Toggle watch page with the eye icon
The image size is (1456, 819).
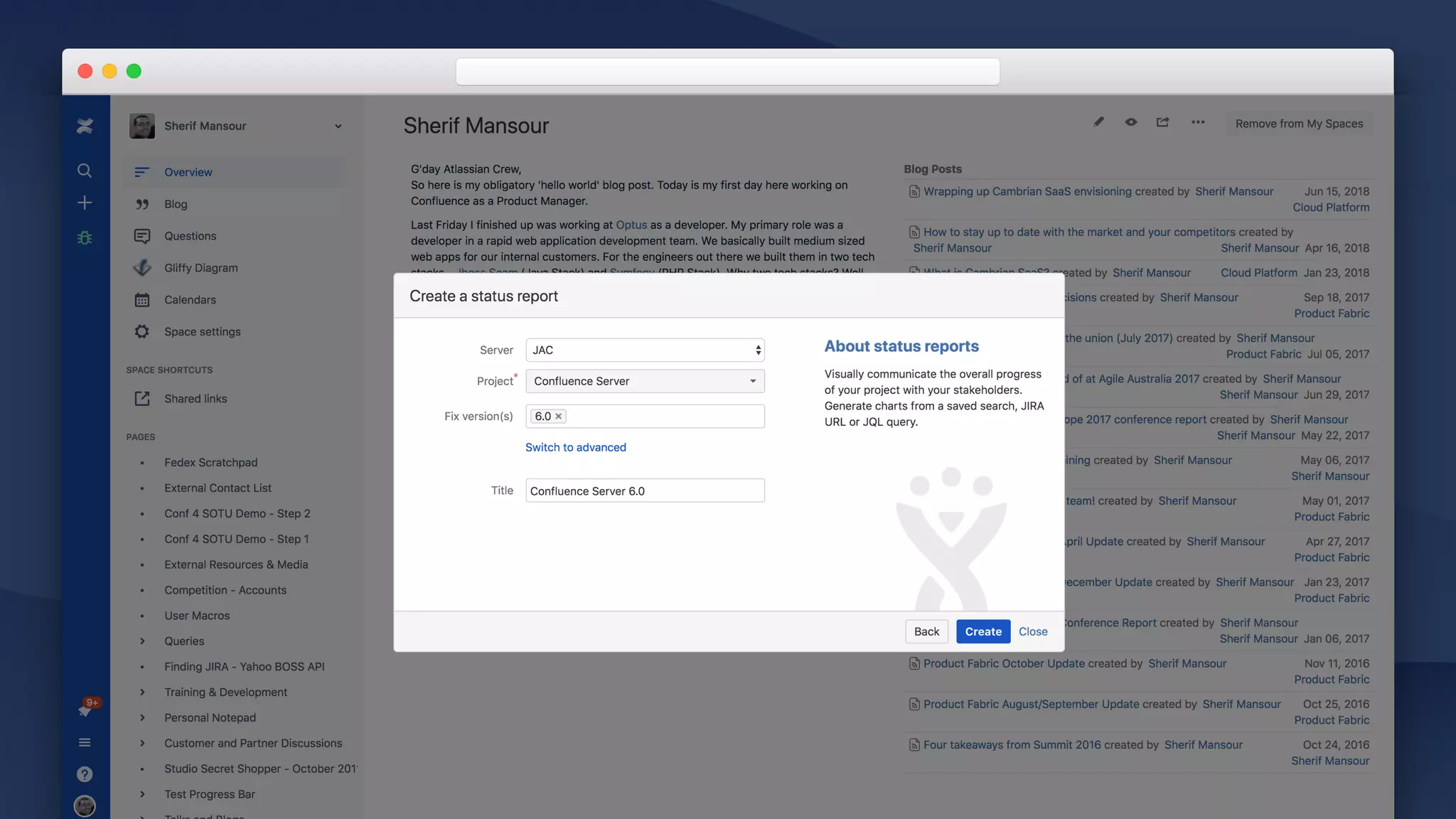pyautogui.click(x=1130, y=122)
